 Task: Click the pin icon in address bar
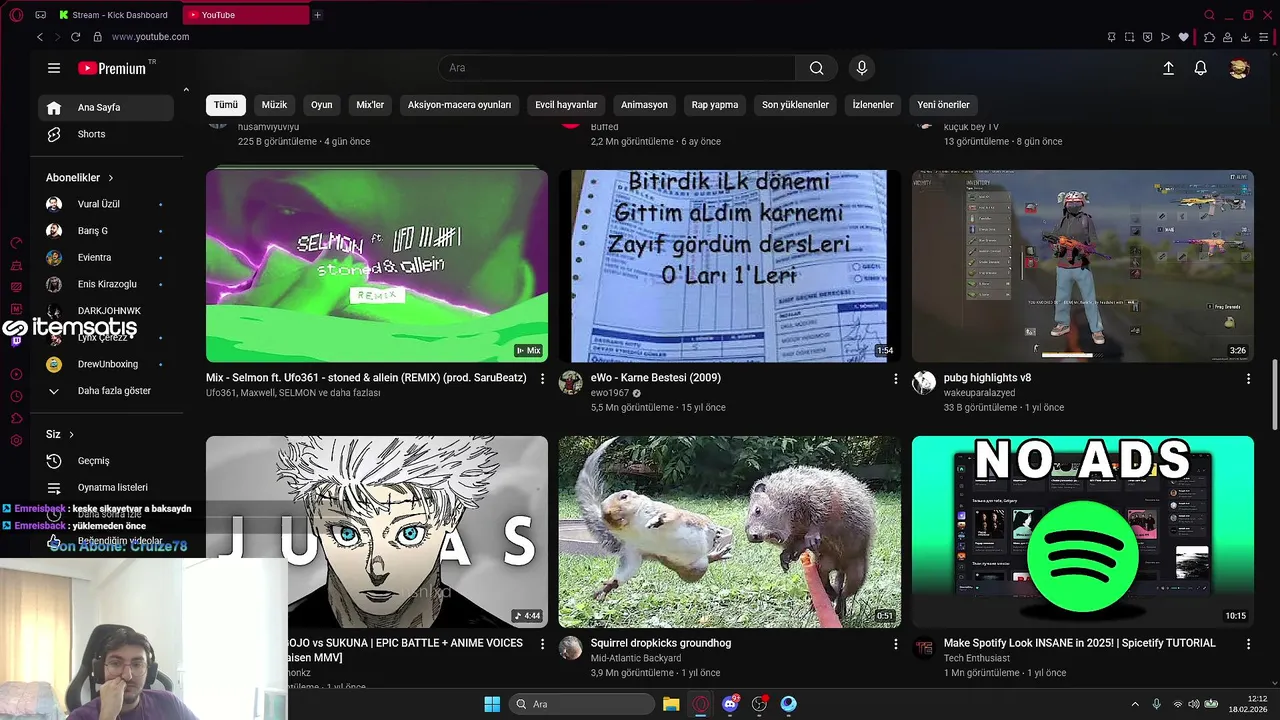click(x=1111, y=37)
